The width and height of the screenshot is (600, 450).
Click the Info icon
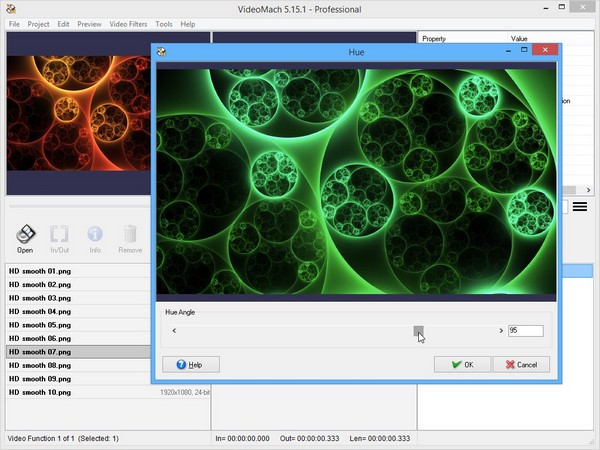click(95, 235)
